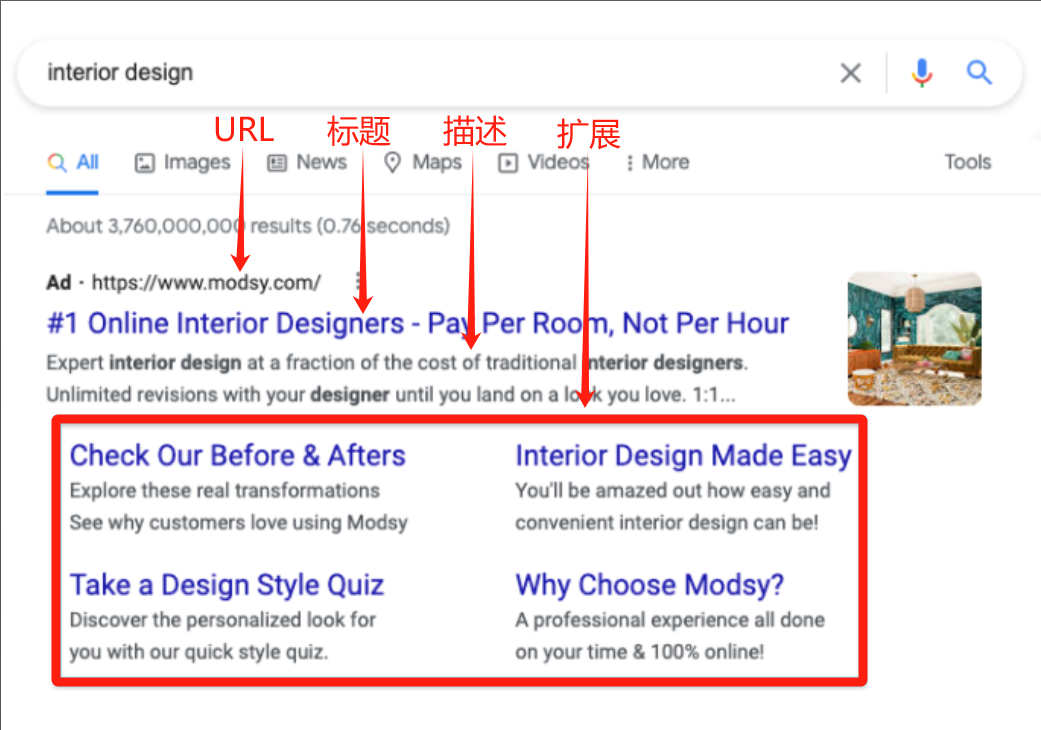Screen dimensions: 1041x730
Task: Open the Tools filter options
Action: point(968,162)
